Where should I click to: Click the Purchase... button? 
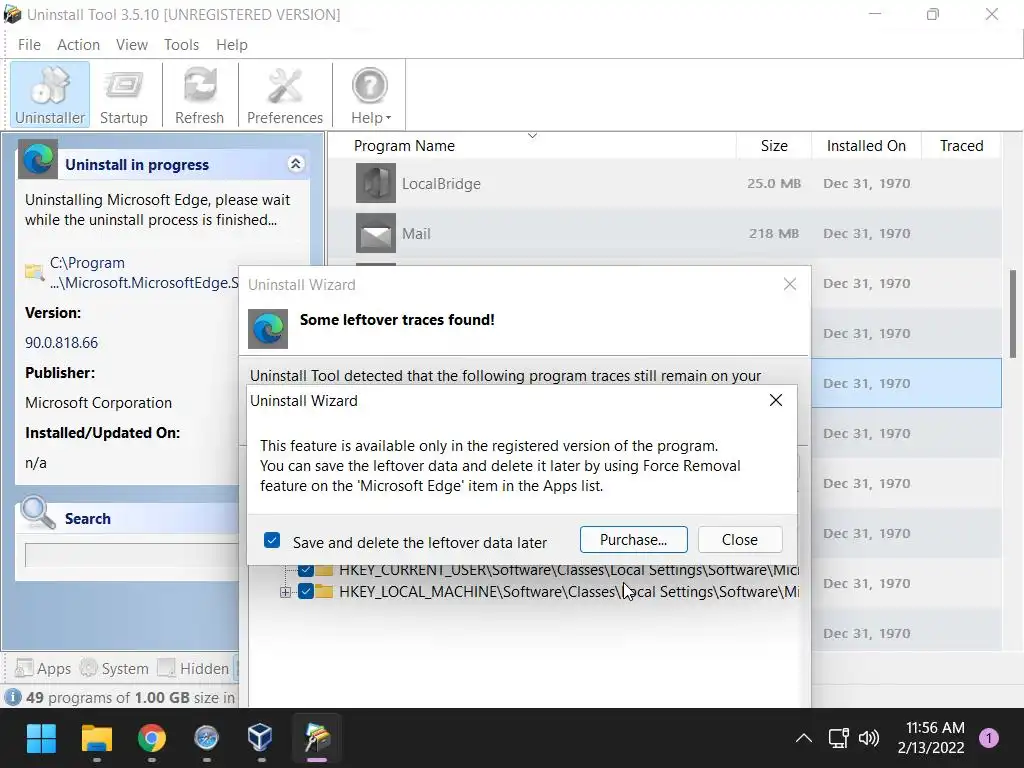[633, 539]
